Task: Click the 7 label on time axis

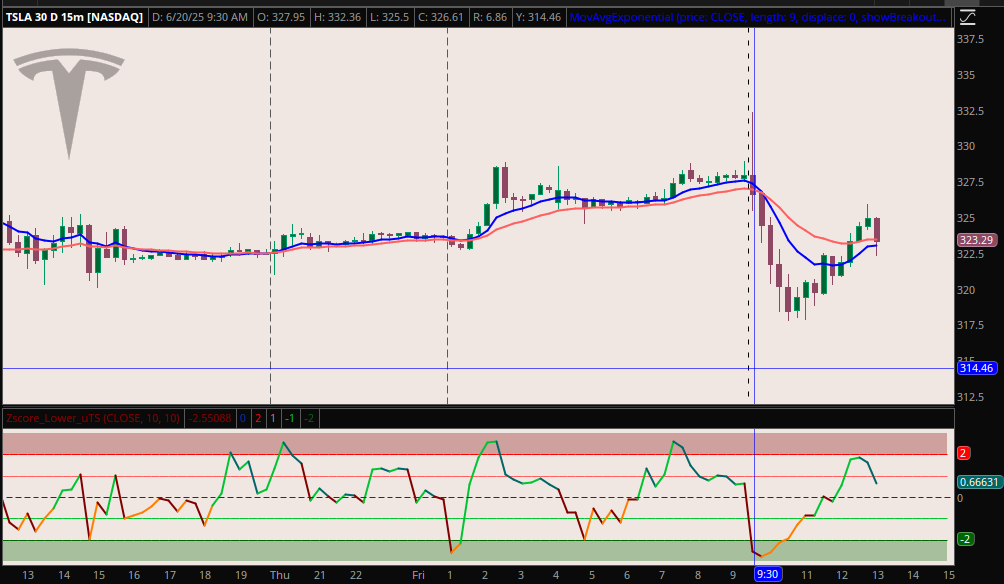Action: pyautogui.click(x=662, y=575)
